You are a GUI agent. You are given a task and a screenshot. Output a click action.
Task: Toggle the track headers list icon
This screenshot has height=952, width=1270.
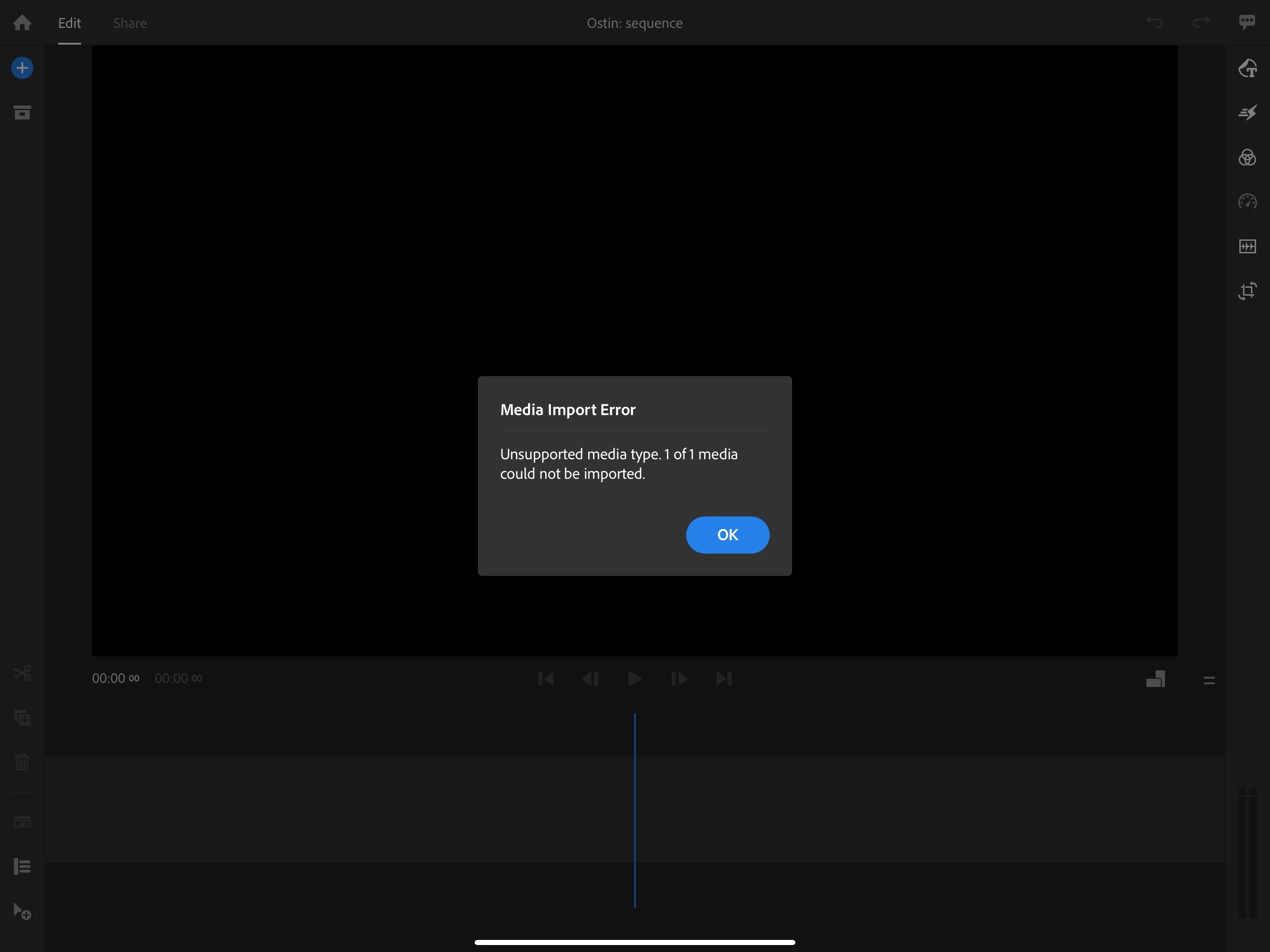(22, 866)
